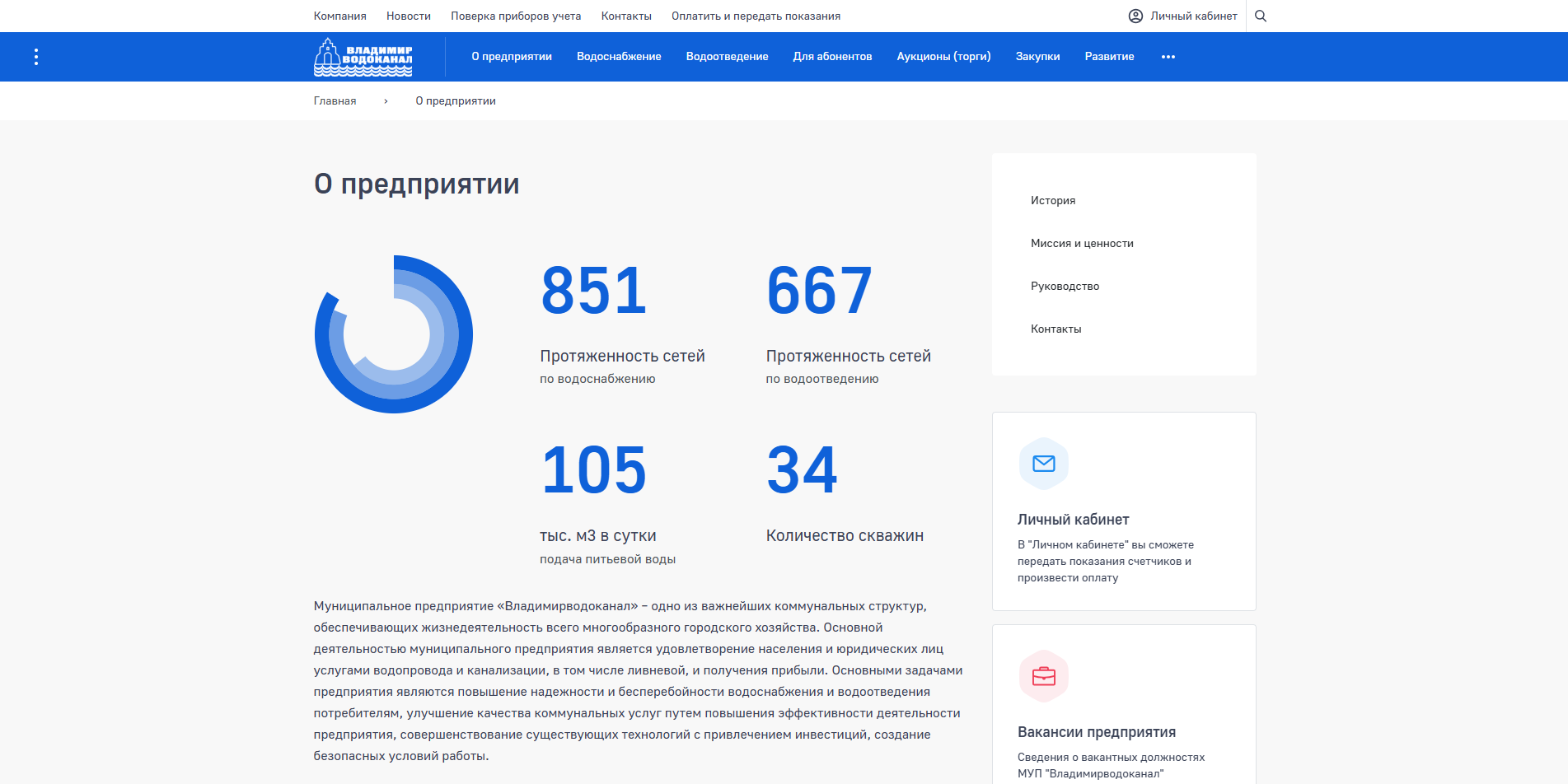1568x784 pixels.
Task: Open Компания in top bar
Action: point(339,16)
